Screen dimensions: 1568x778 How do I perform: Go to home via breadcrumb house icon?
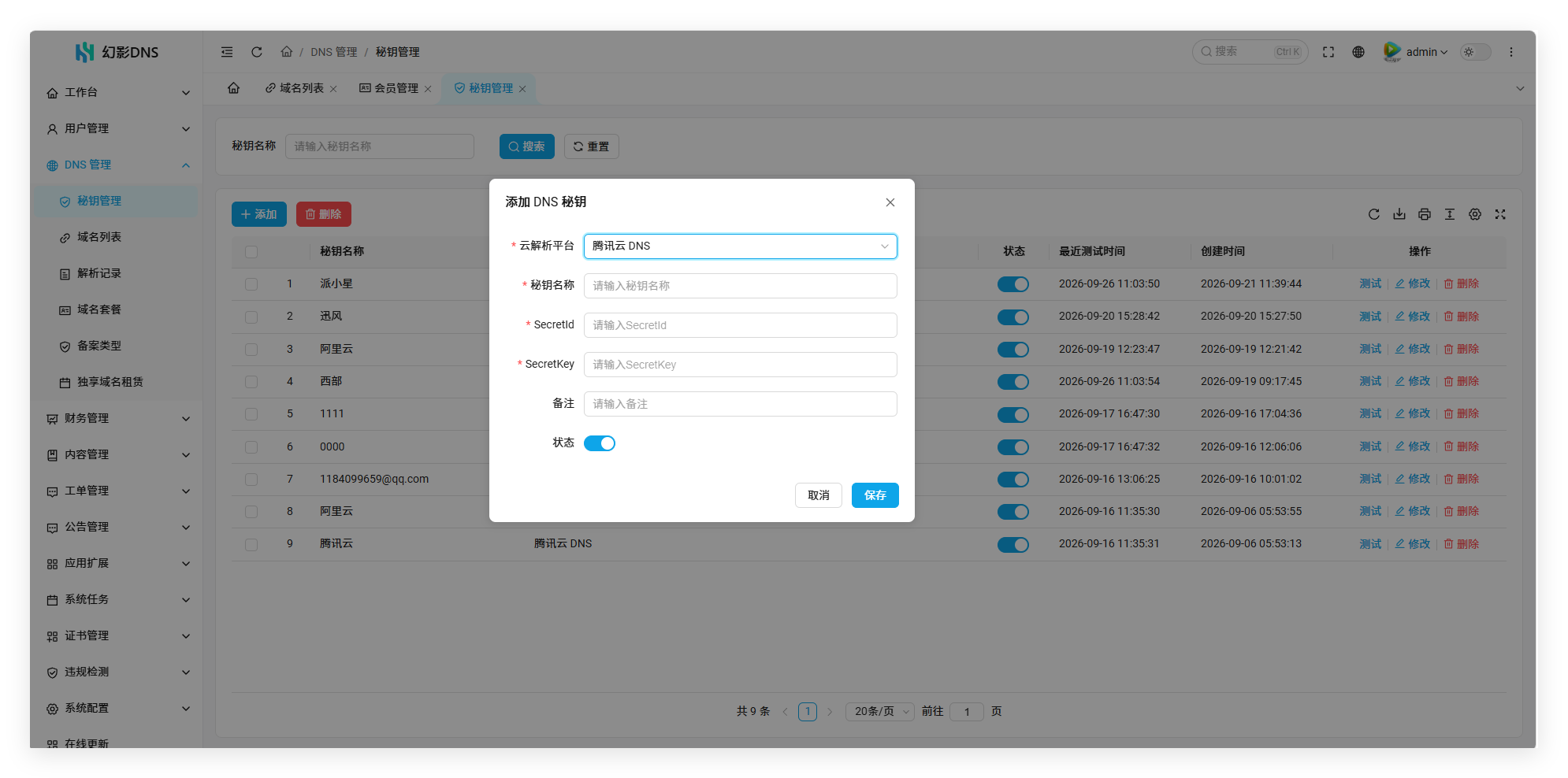click(x=287, y=52)
